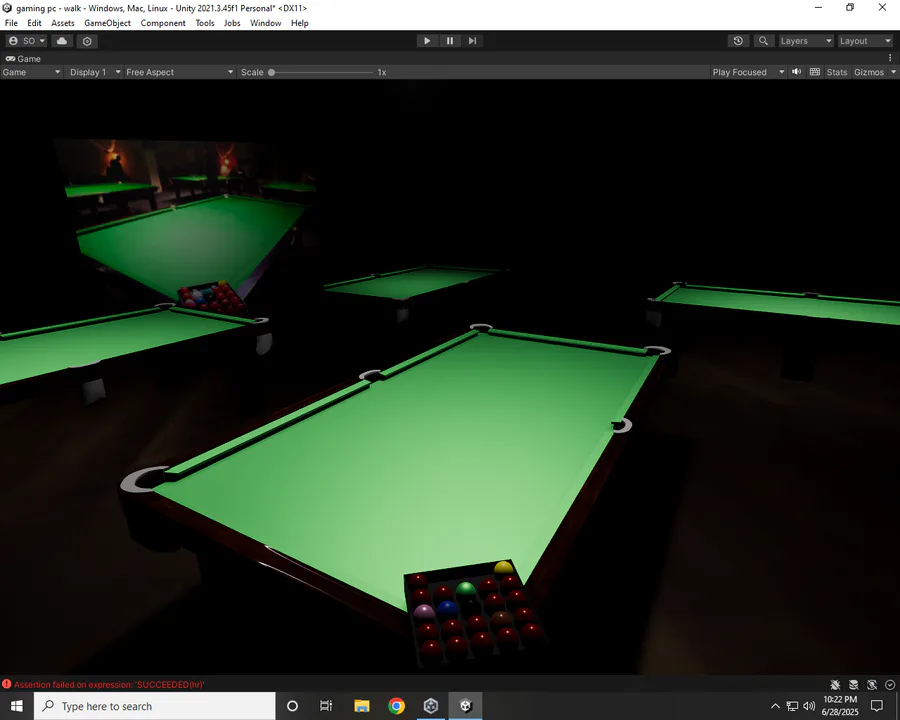Image resolution: width=900 pixels, height=720 pixels.
Task: Toggle Gizmos in Game view
Action: pos(868,72)
